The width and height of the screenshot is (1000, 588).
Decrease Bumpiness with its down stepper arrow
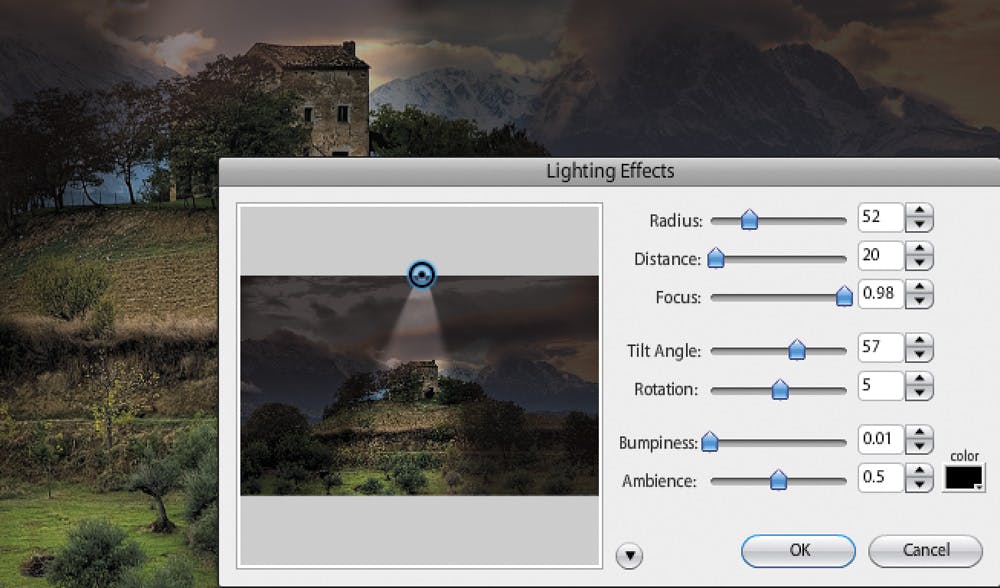[919, 446]
